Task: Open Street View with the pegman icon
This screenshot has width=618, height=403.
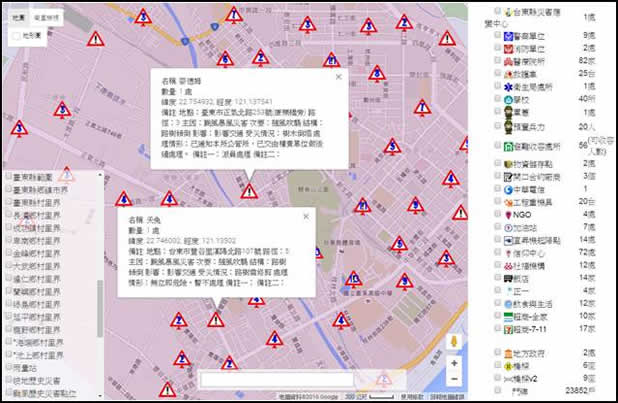Action: click(x=454, y=341)
